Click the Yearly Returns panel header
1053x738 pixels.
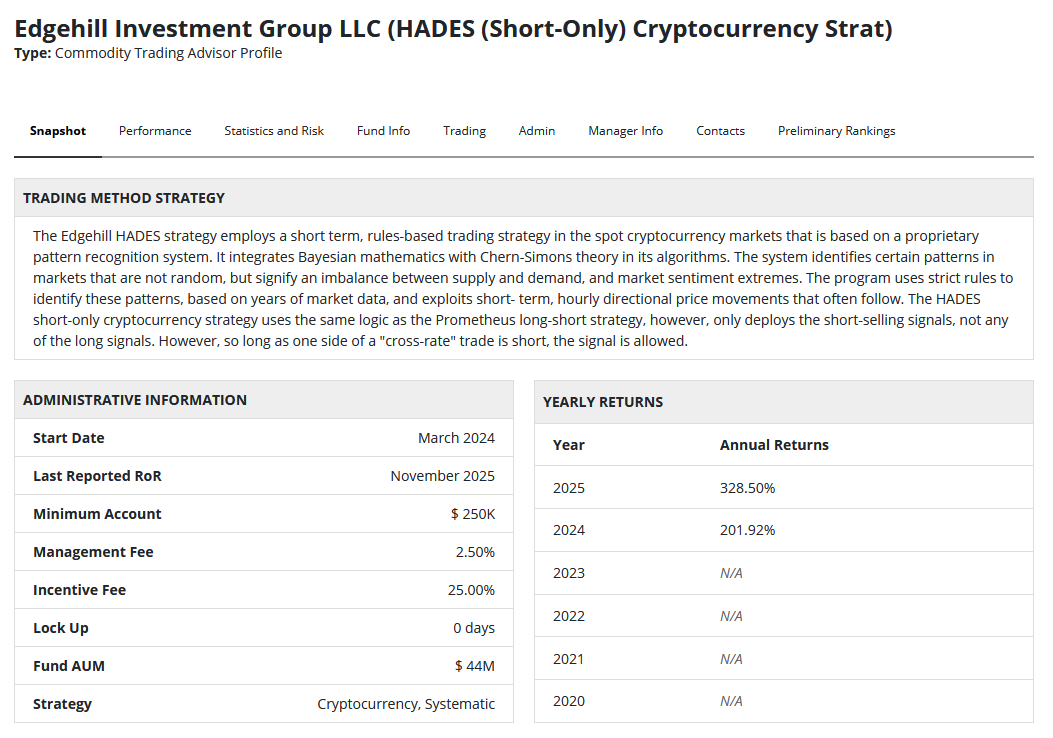pyautogui.click(x=603, y=402)
